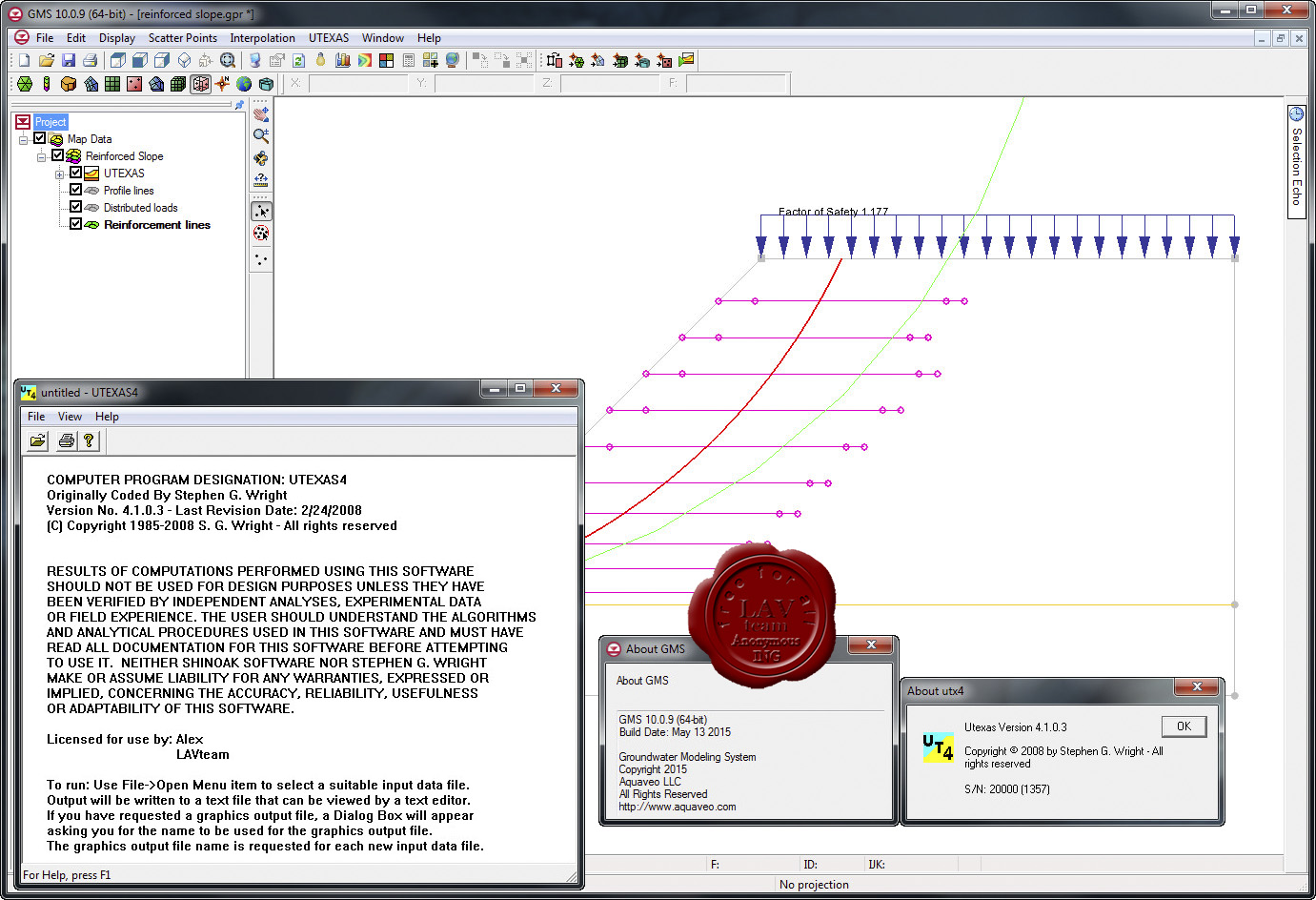Click the X coordinate input field
Viewport: 1316px width, 900px height.
358,84
